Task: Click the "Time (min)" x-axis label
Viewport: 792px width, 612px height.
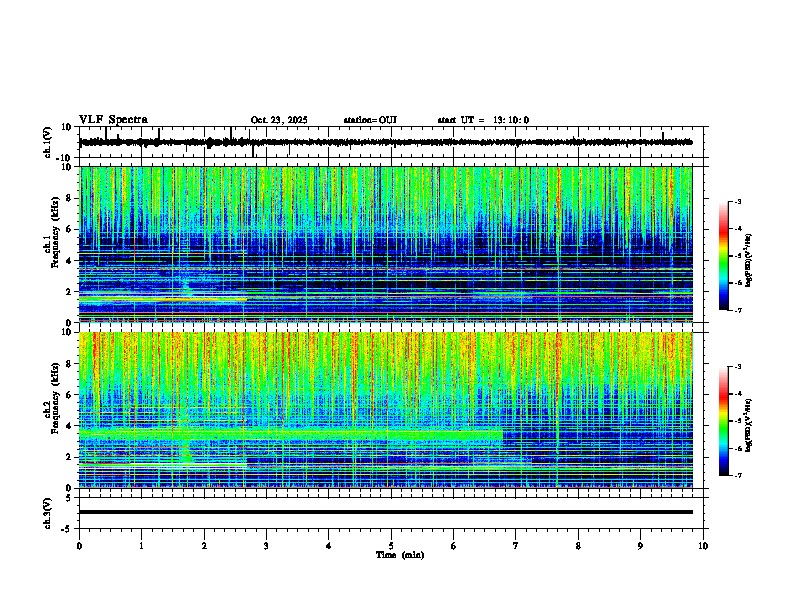Action: click(x=400, y=555)
